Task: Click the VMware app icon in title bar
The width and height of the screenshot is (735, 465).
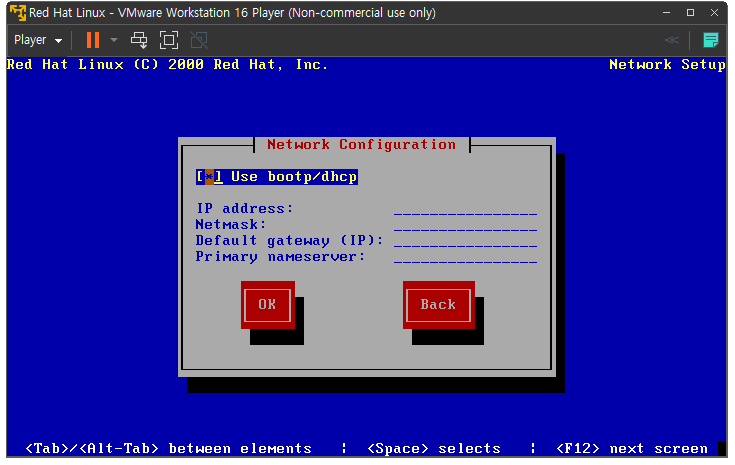Action: point(18,13)
